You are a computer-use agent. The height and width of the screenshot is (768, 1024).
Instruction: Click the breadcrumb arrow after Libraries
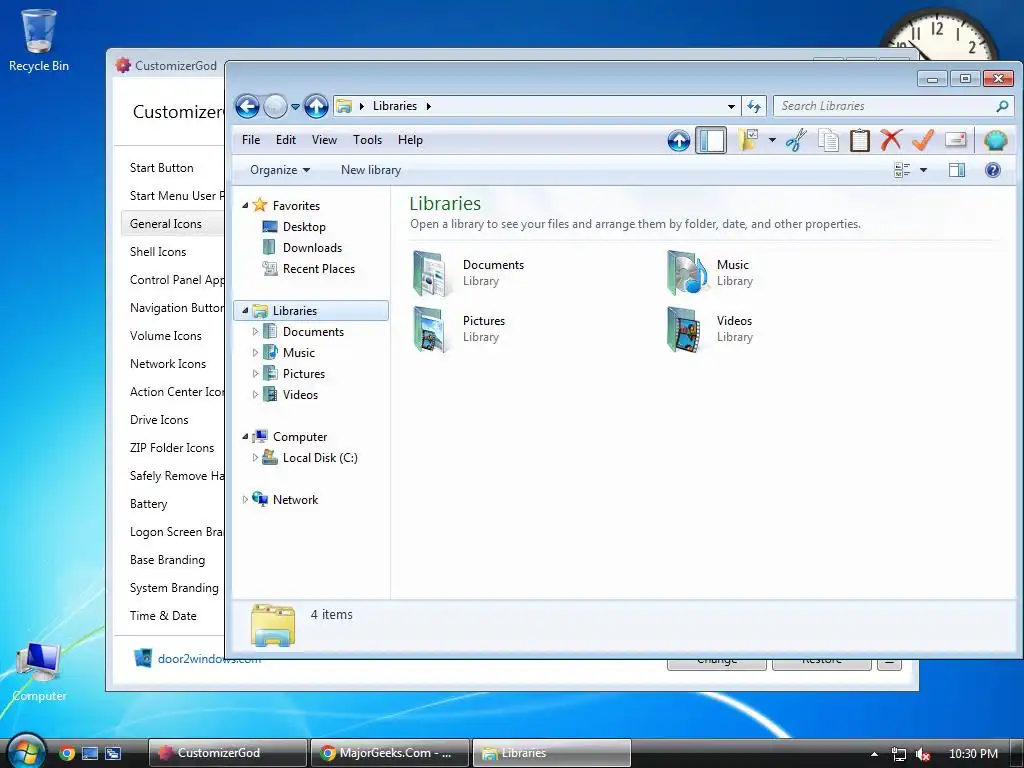coord(429,106)
